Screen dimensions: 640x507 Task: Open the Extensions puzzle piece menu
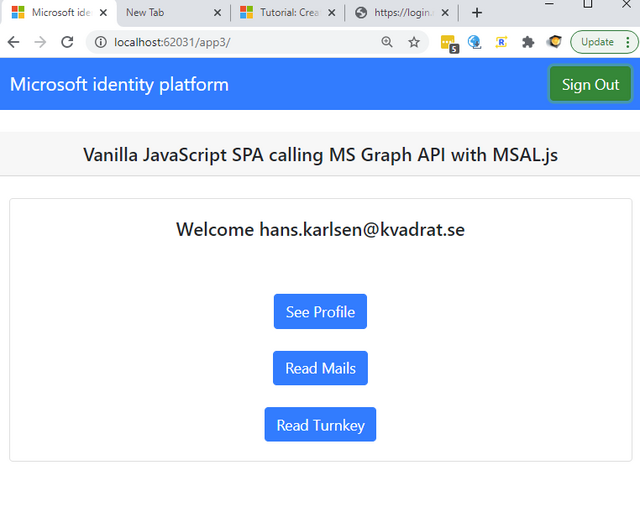coord(528,42)
